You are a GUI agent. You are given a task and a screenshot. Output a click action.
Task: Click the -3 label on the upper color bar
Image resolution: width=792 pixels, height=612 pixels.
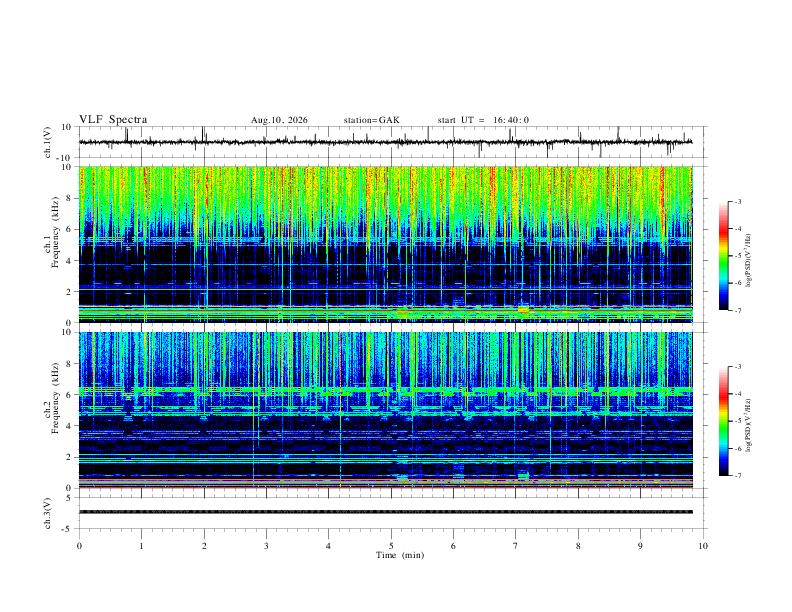(737, 201)
